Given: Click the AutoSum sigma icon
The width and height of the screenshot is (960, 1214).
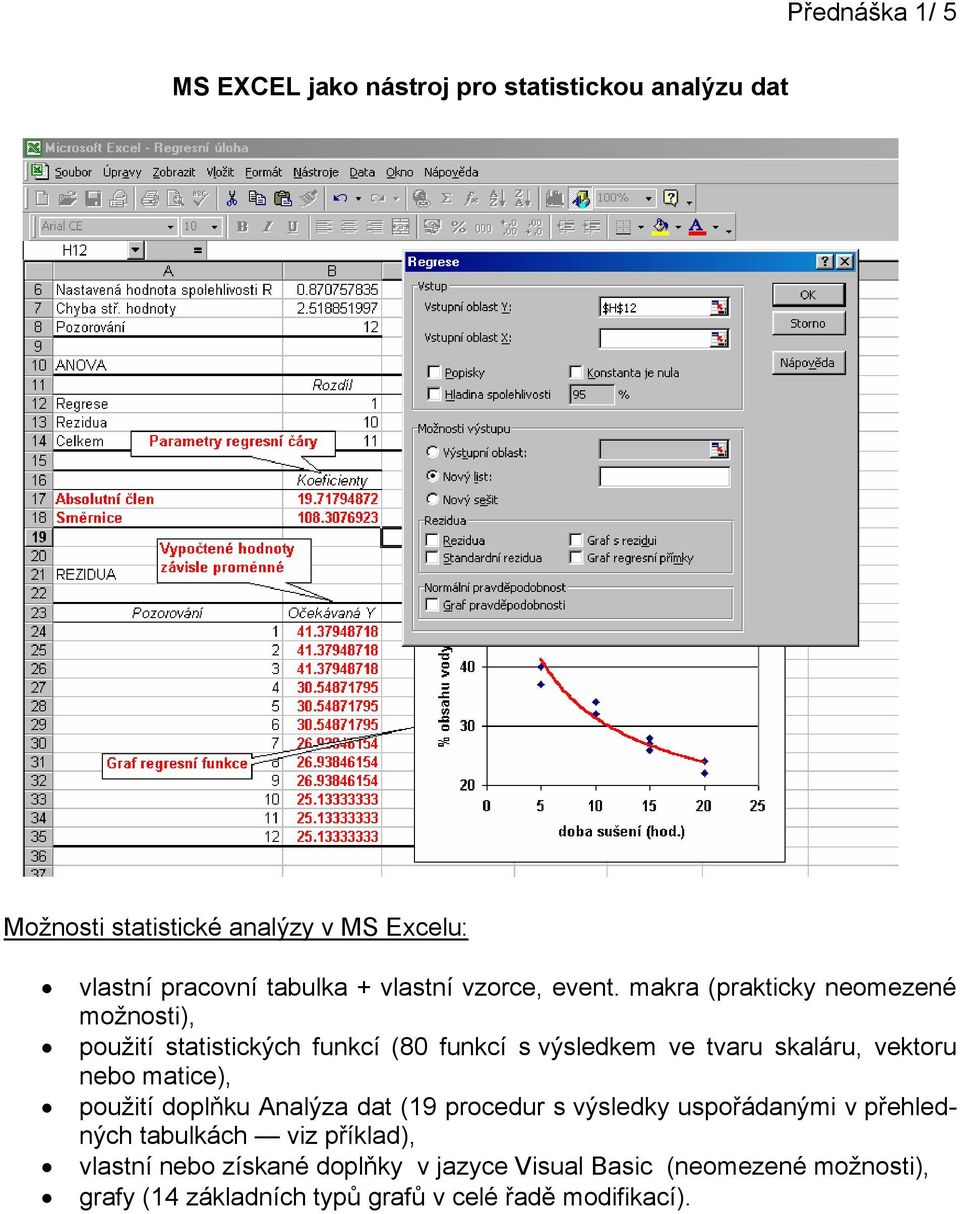Looking at the screenshot, I should click(446, 198).
